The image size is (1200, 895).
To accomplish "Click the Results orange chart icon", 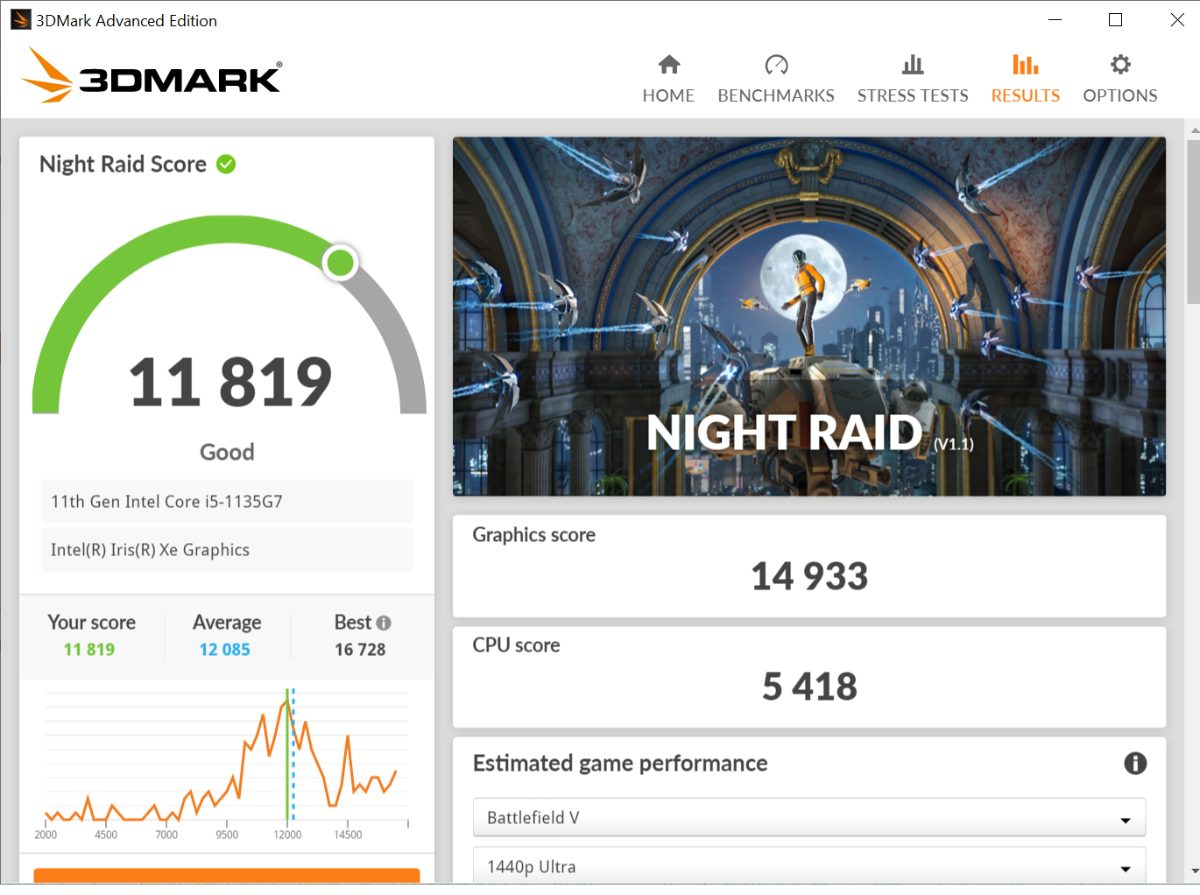I will tap(1025, 65).
